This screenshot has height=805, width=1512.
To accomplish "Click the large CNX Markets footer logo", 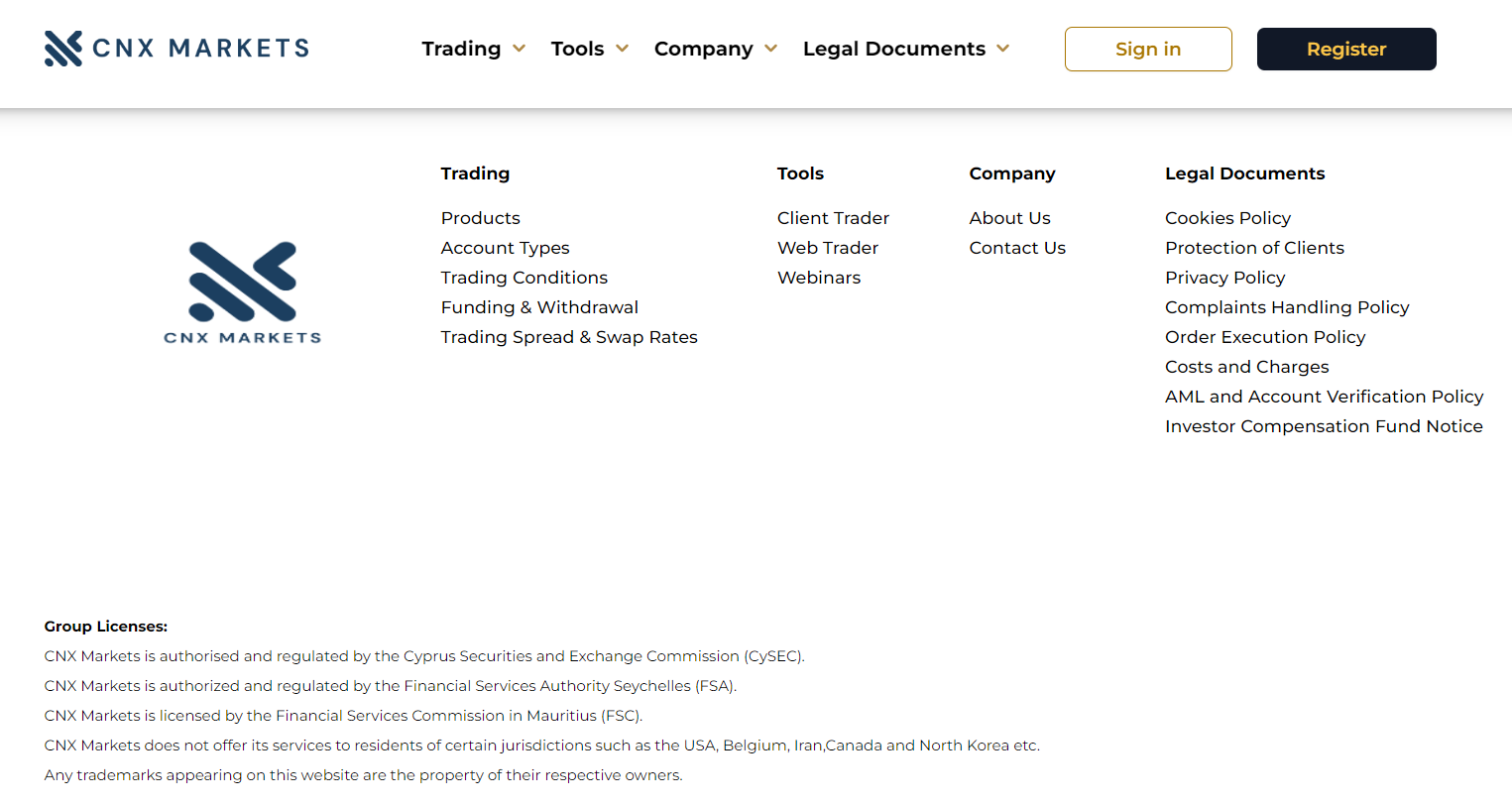I will pos(243,292).
